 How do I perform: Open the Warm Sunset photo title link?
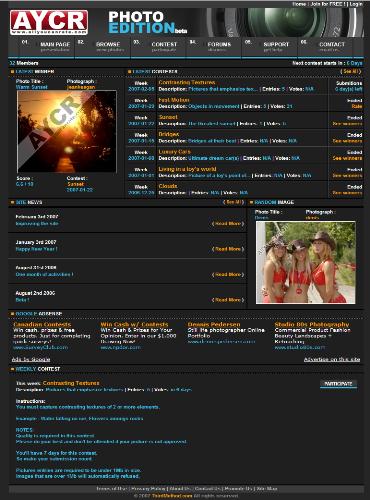pos(32,87)
